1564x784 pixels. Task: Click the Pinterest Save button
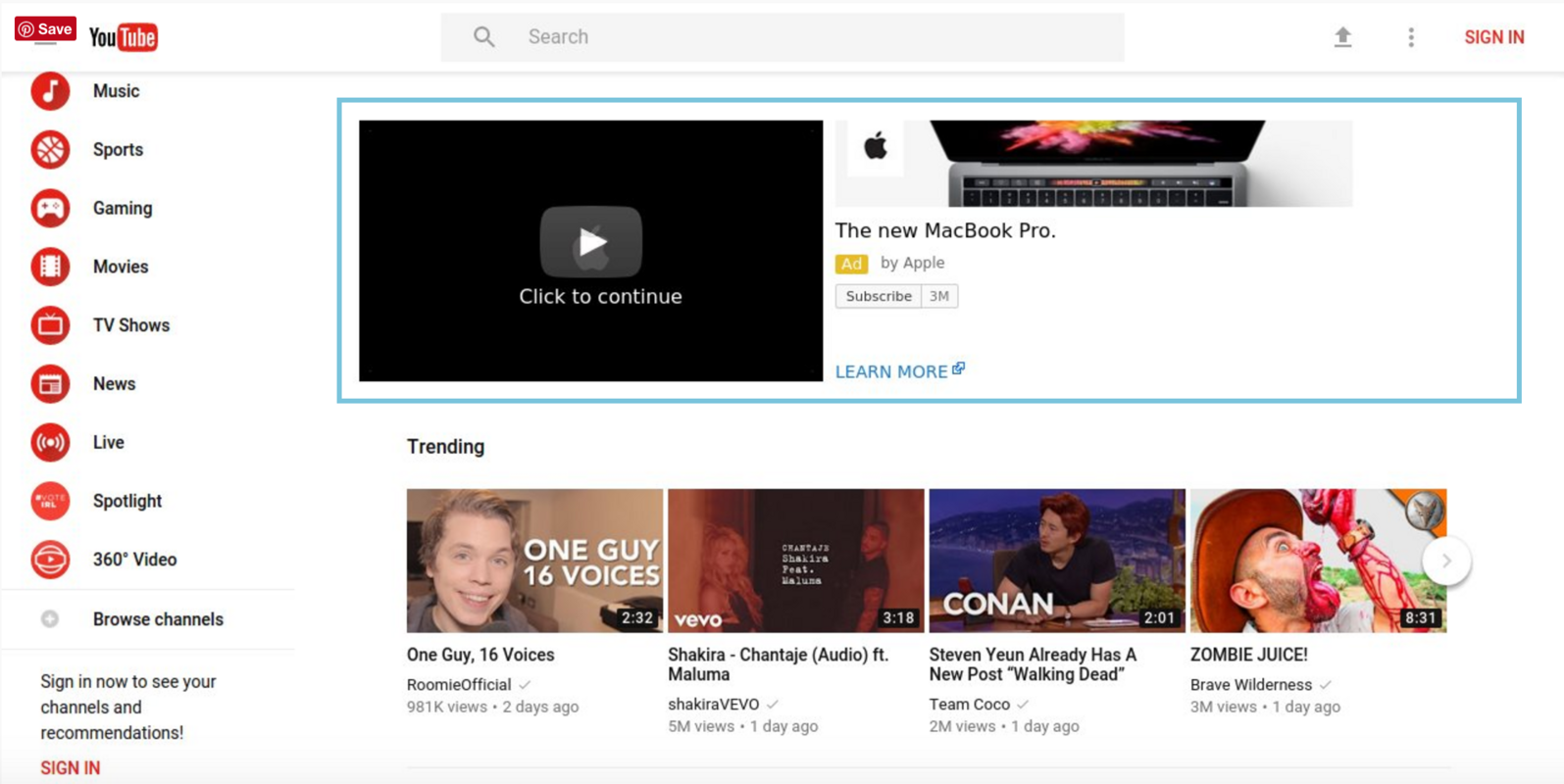45,29
